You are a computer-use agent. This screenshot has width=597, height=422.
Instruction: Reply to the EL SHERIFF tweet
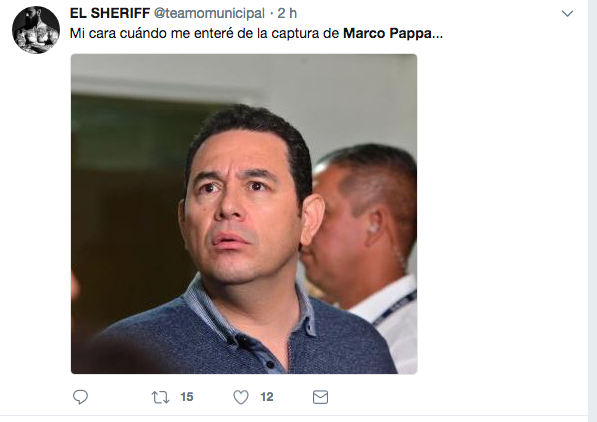click(x=80, y=397)
